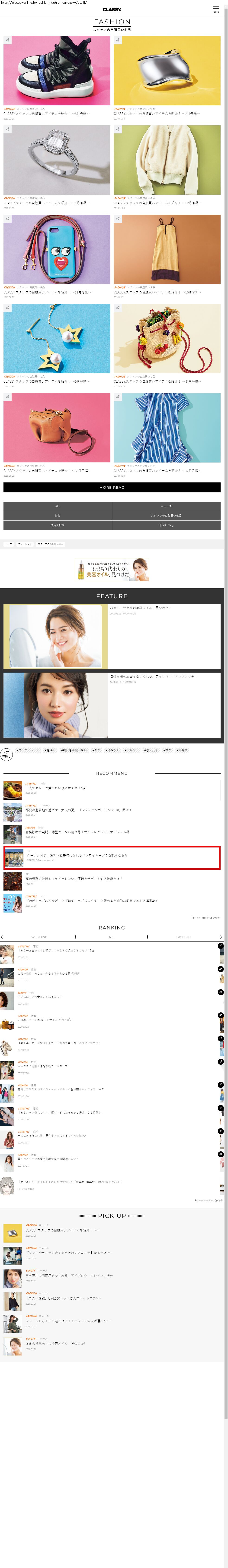The height and width of the screenshot is (1568, 228).
Task: Open the sneakers 3月号編 article thumbnail
Action: pos(57,71)
